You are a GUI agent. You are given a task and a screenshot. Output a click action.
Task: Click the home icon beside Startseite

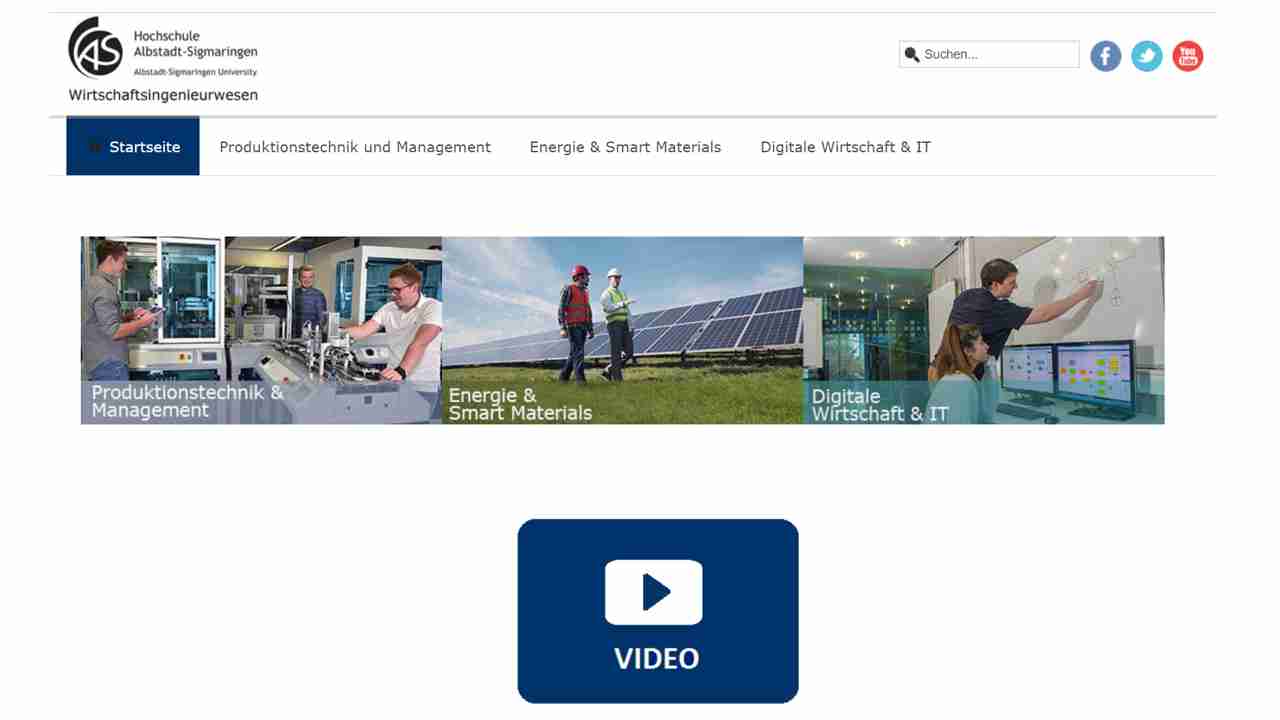pyautogui.click(x=95, y=147)
